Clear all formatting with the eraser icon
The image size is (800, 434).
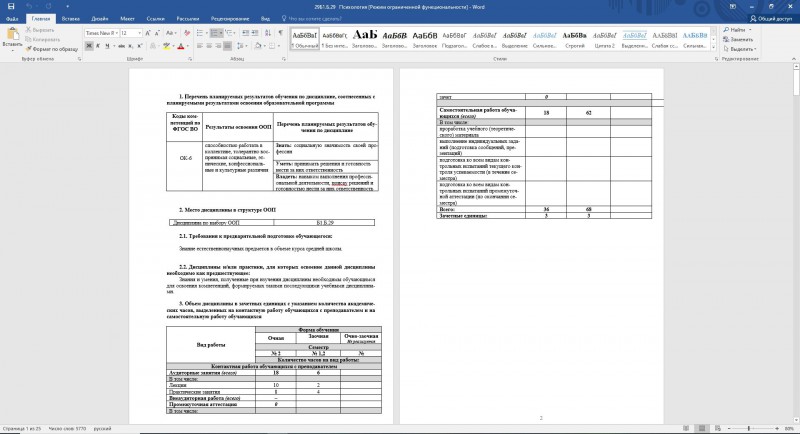click(x=187, y=33)
